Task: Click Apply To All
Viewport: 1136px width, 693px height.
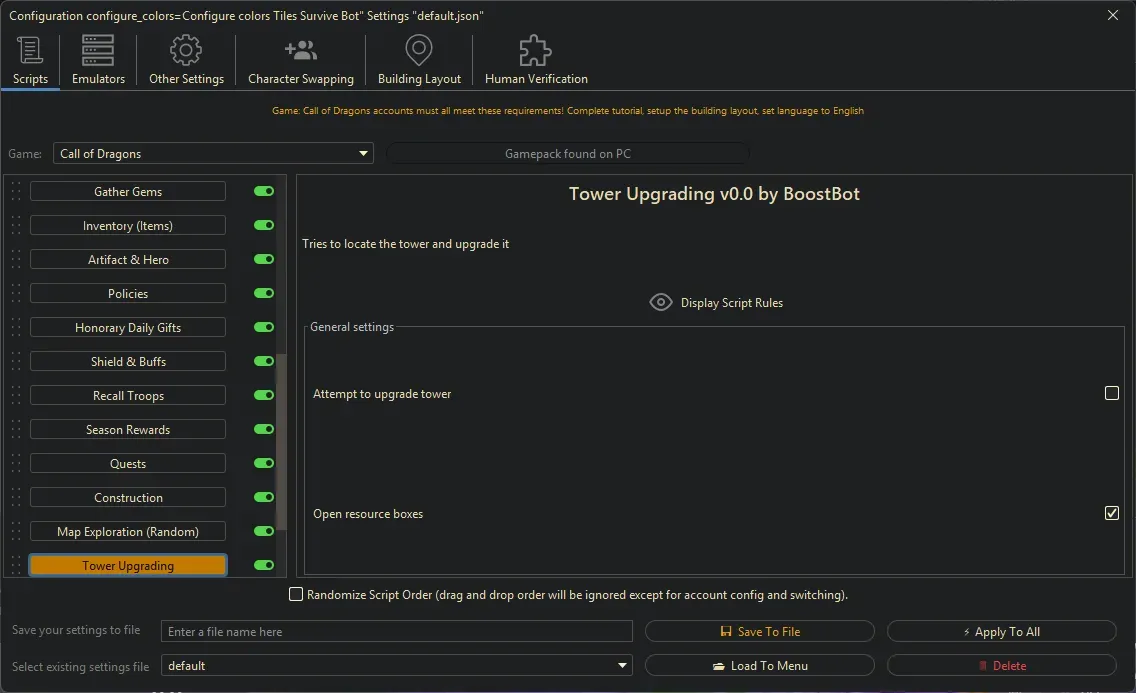Action: pyautogui.click(x=1001, y=631)
